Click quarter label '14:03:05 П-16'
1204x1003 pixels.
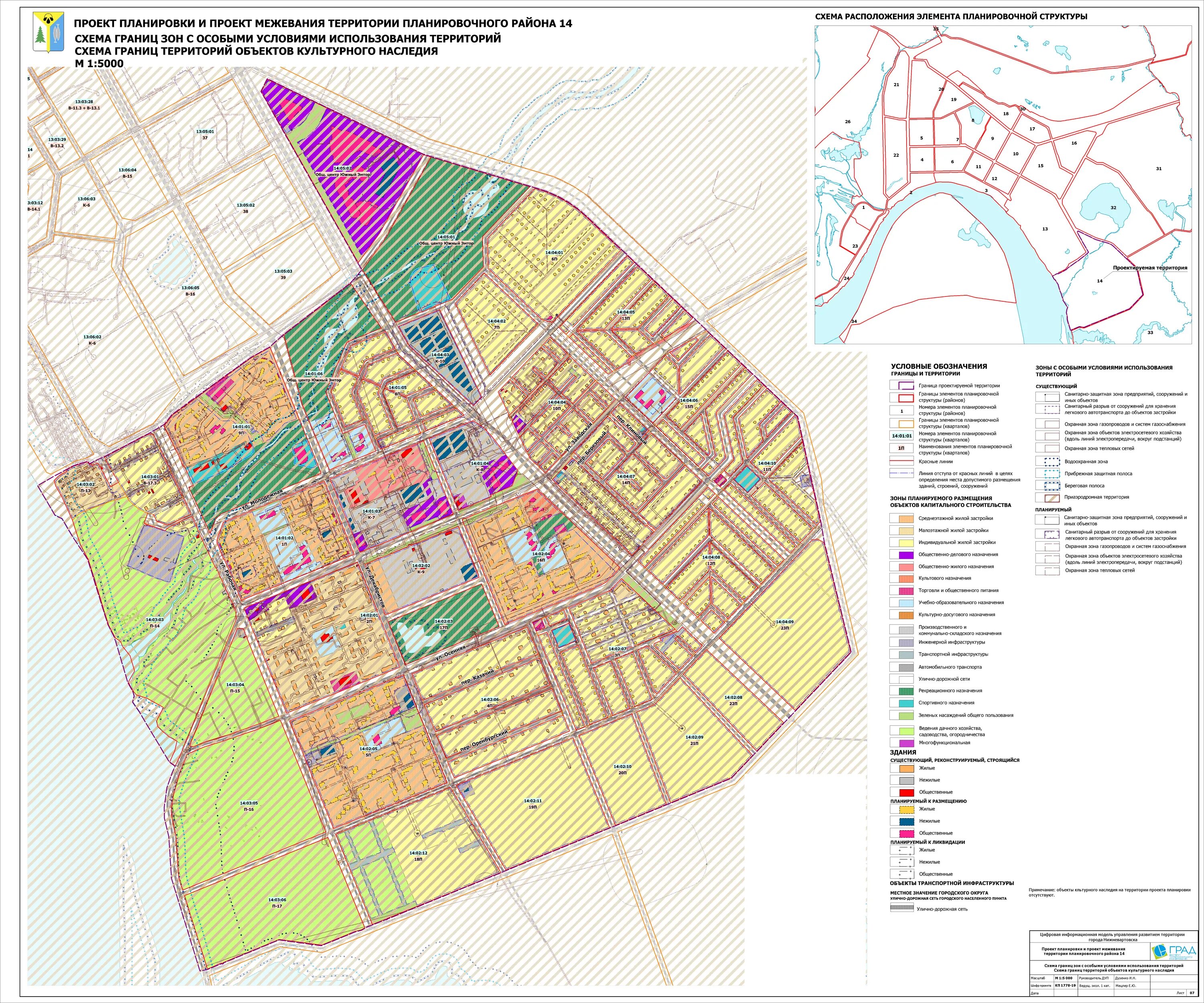249,806
